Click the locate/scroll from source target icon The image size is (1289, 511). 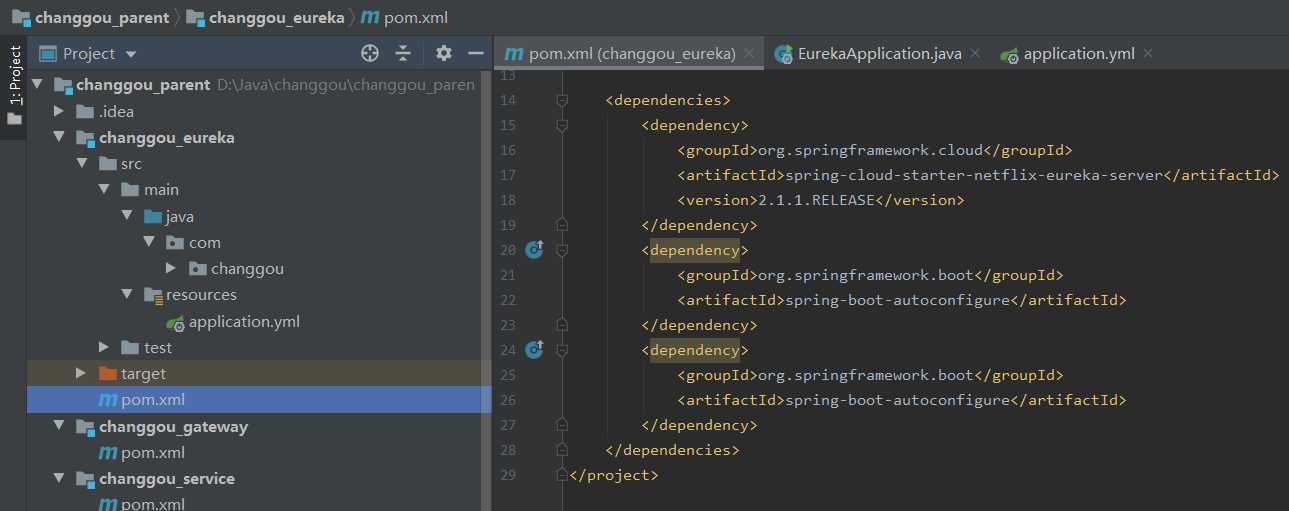[370, 53]
